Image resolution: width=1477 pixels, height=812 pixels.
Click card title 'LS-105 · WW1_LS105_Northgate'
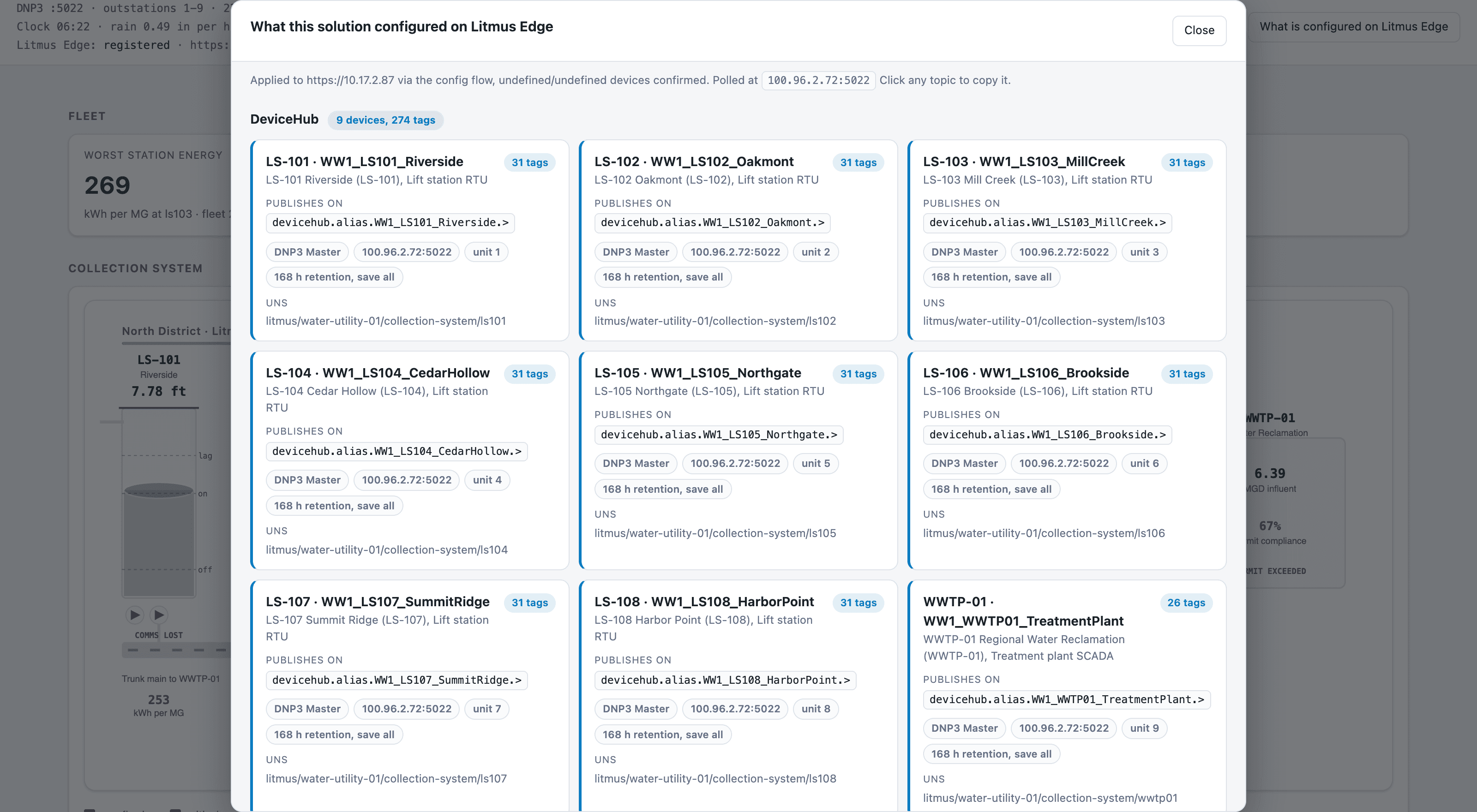(697, 373)
